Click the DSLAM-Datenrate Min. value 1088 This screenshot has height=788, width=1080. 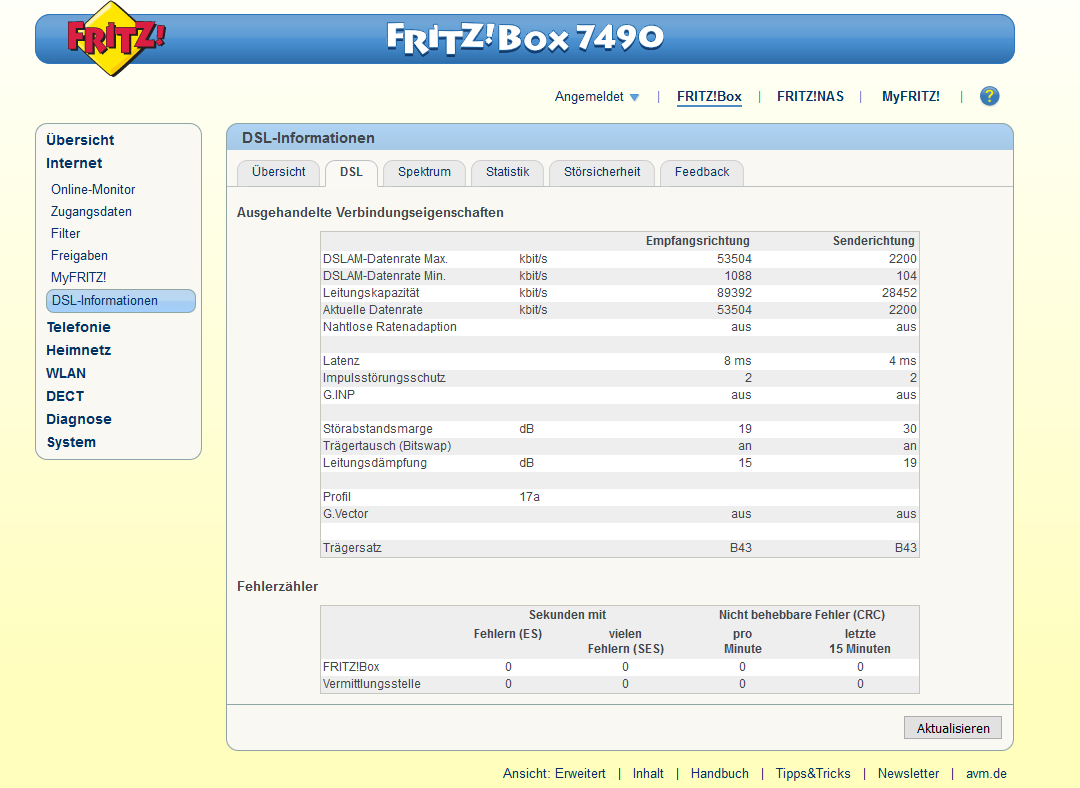pyautogui.click(x=738, y=276)
